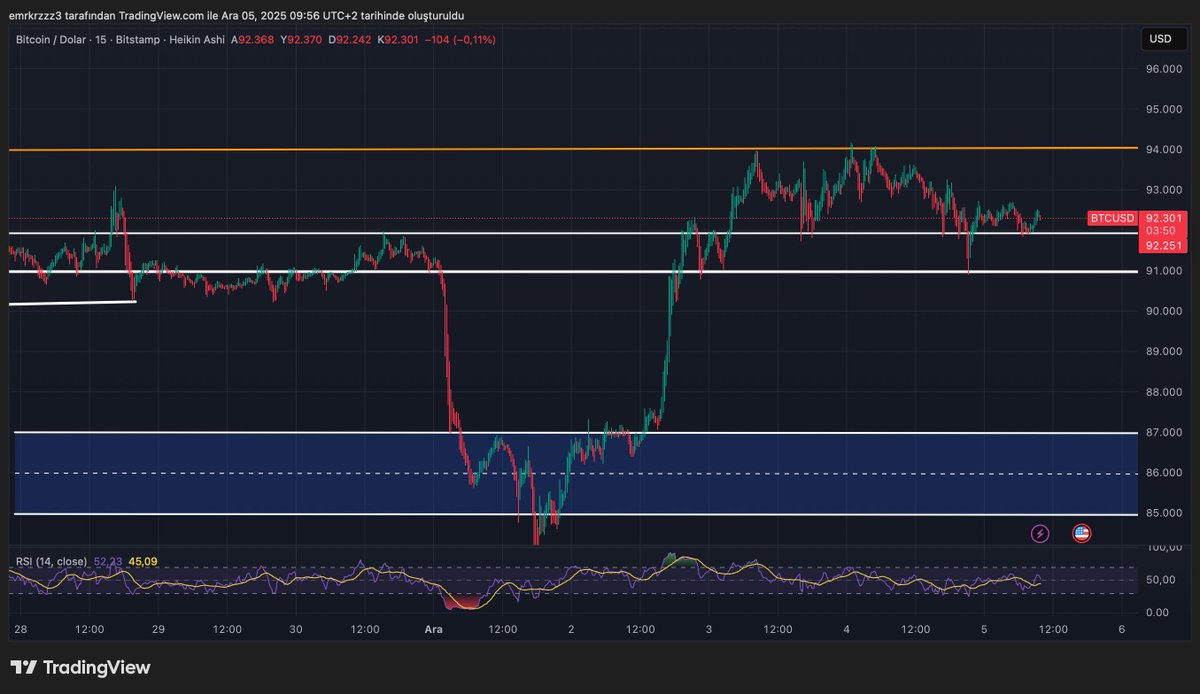This screenshot has height=694, width=1200.
Task: Click the 15 interval in chart legend
Action: pos(100,39)
